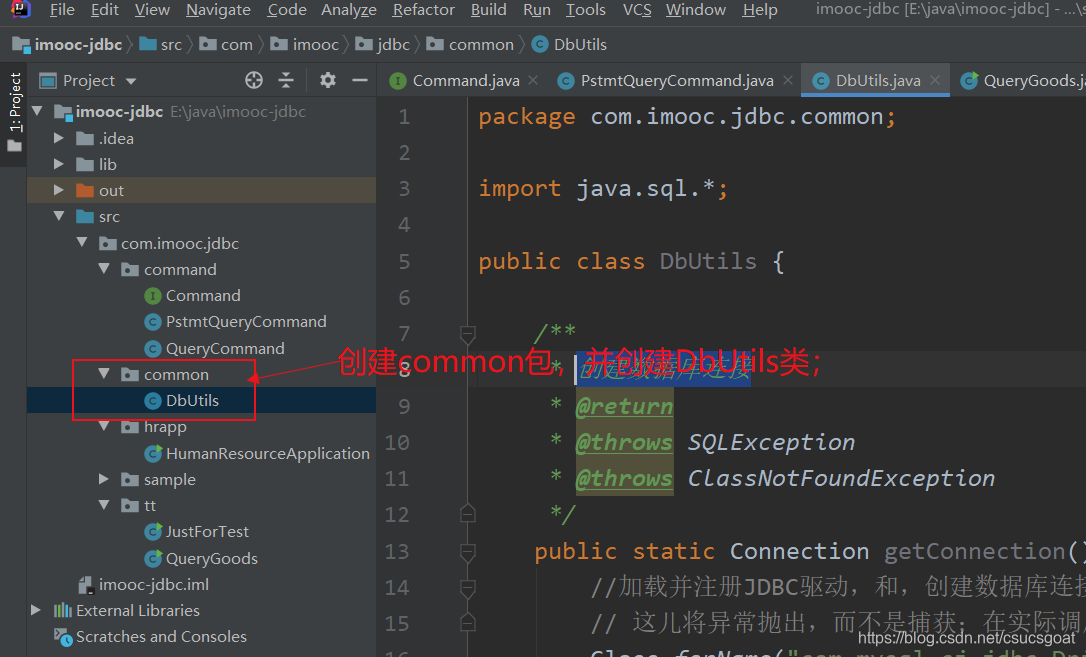Click the Scratches and Consoles icon
Viewport: 1086px width, 657px height.
point(63,637)
